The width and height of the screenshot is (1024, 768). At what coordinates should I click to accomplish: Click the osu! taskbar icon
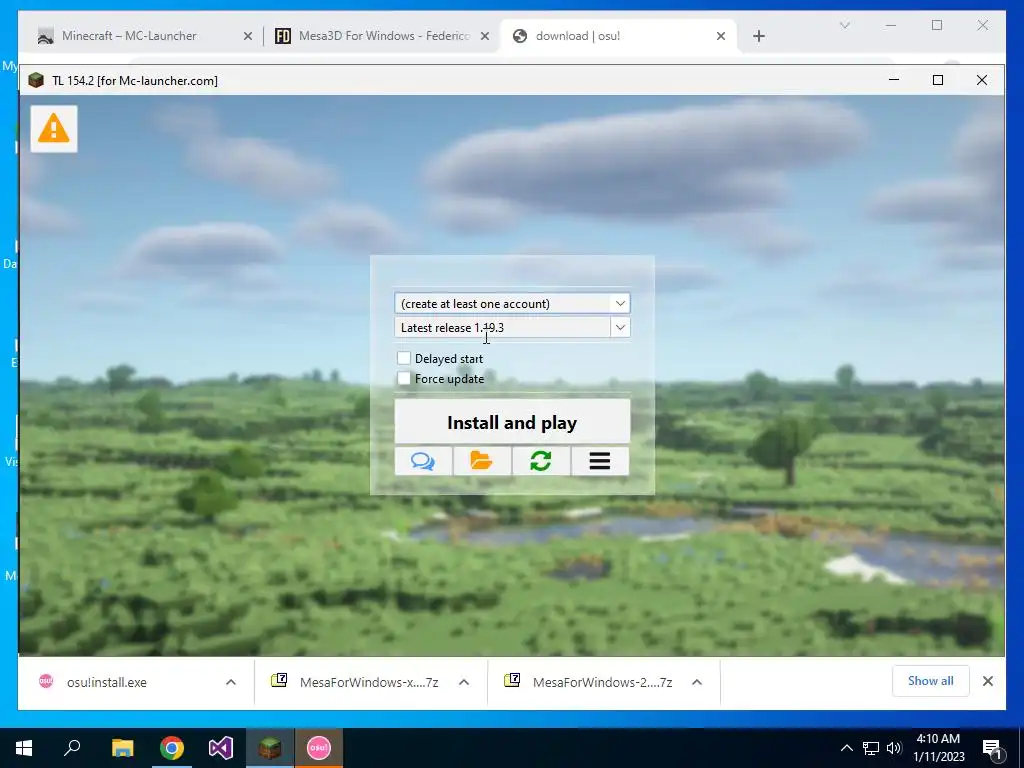click(319, 748)
